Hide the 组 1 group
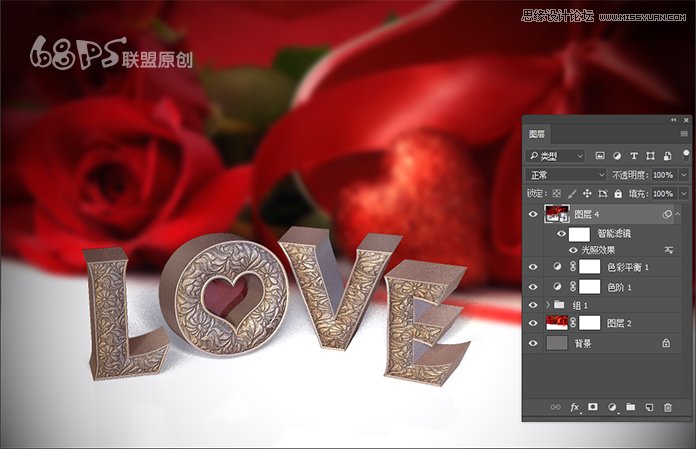Screen dimensions: 696x449 [533, 305]
